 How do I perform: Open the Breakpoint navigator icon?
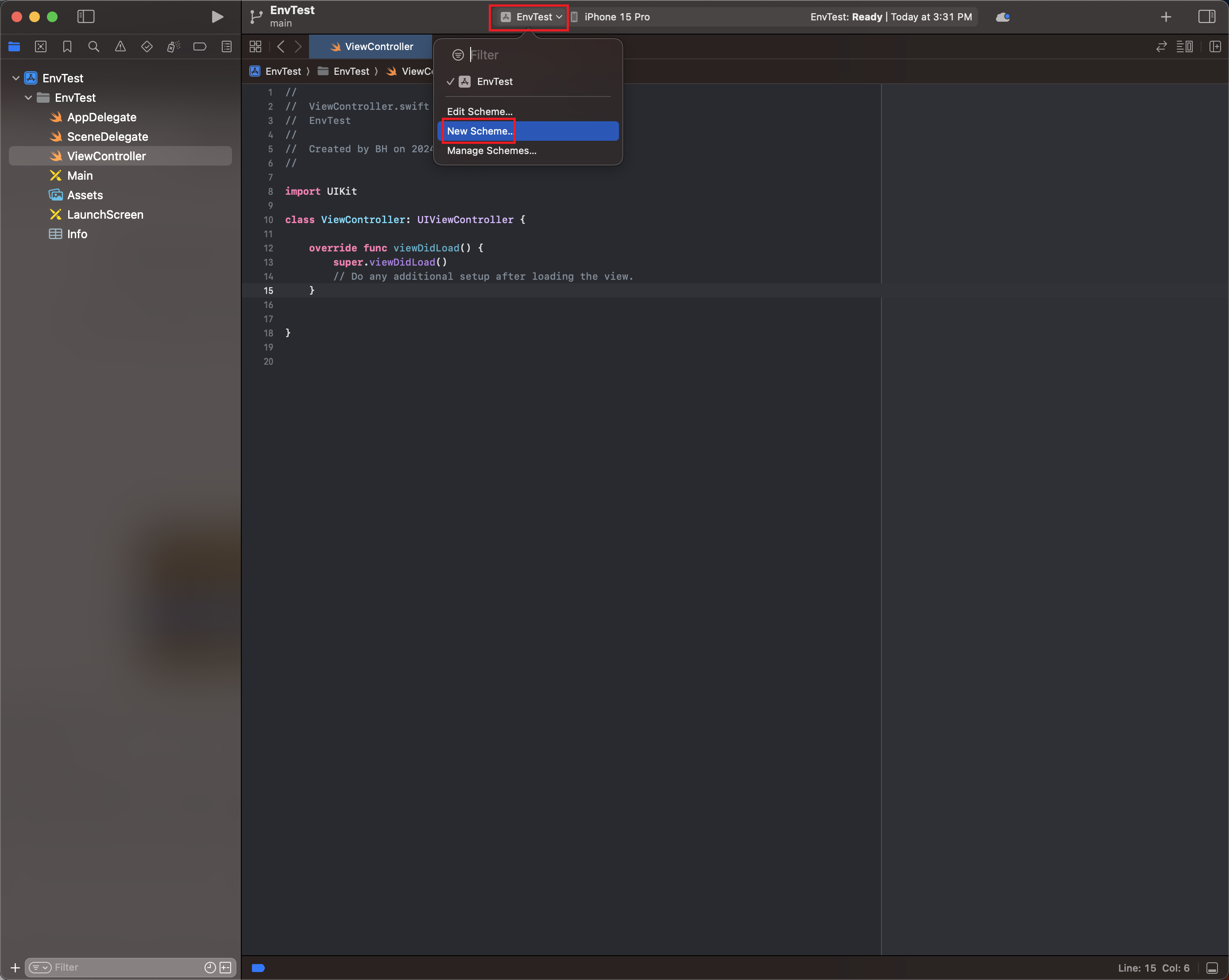coord(200,47)
